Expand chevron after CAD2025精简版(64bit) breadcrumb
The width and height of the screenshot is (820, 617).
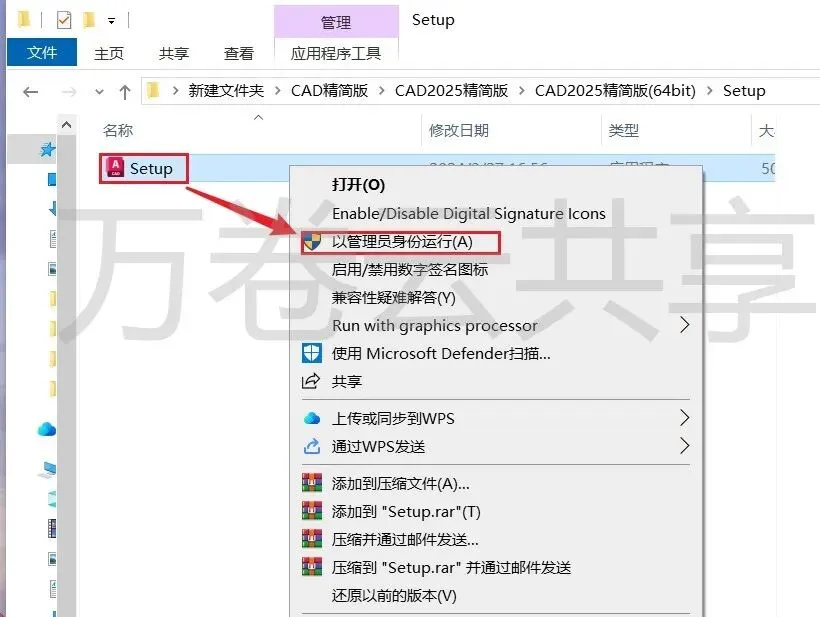[709, 90]
